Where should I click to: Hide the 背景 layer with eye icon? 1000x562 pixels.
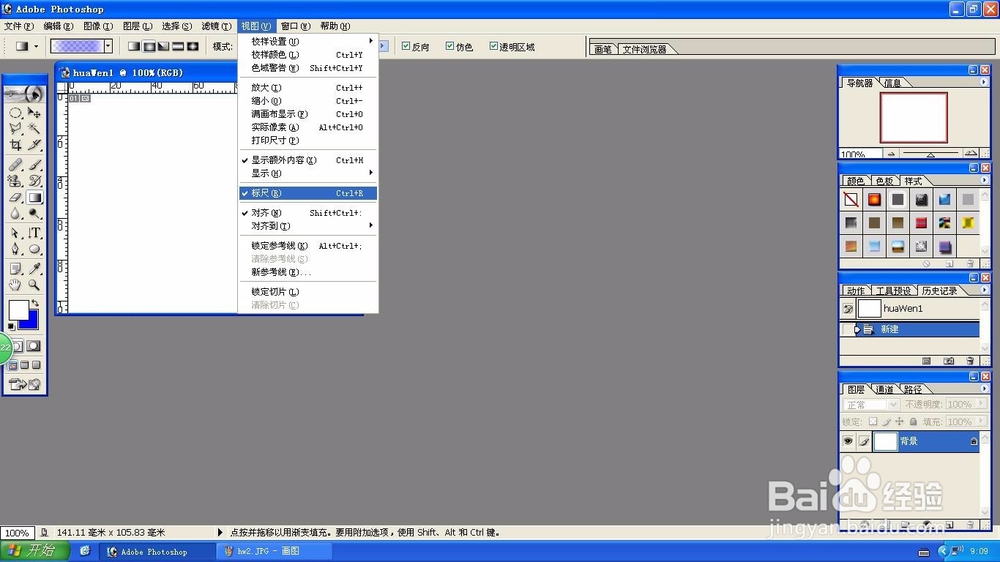coord(848,441)
